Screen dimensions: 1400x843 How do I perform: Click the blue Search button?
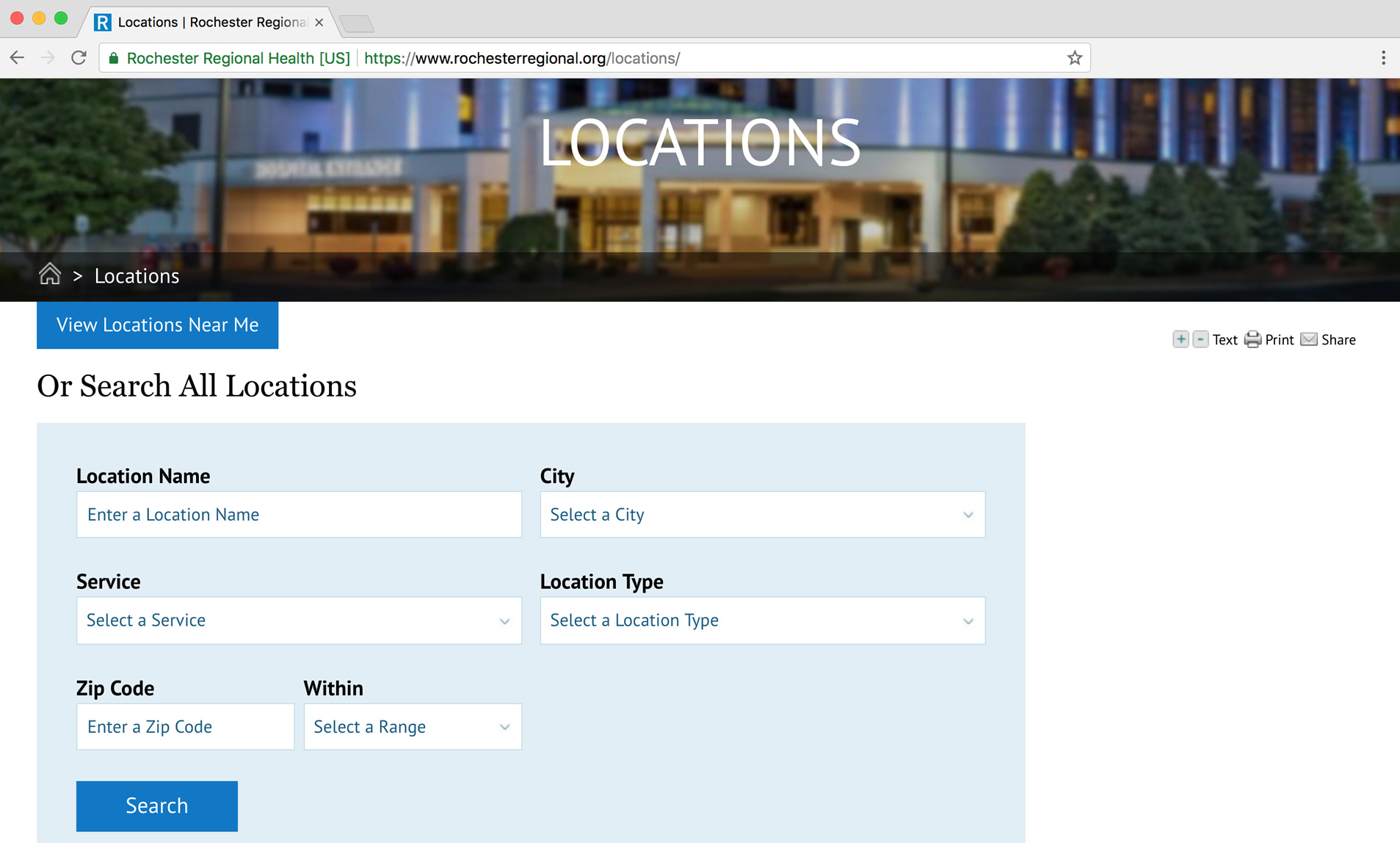pyautogui.click(x=157, y=806)
